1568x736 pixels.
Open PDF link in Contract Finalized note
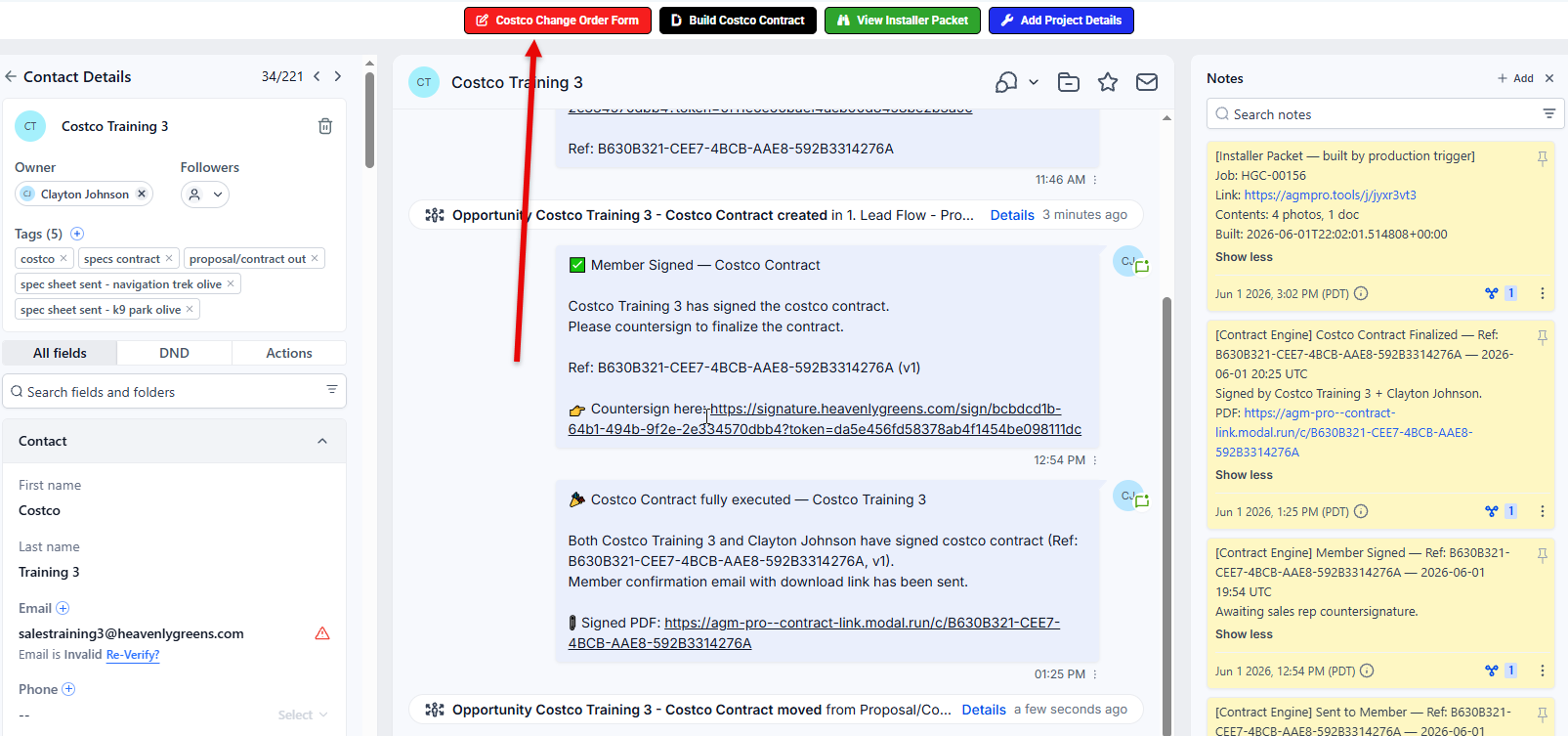pos(1344,433)
